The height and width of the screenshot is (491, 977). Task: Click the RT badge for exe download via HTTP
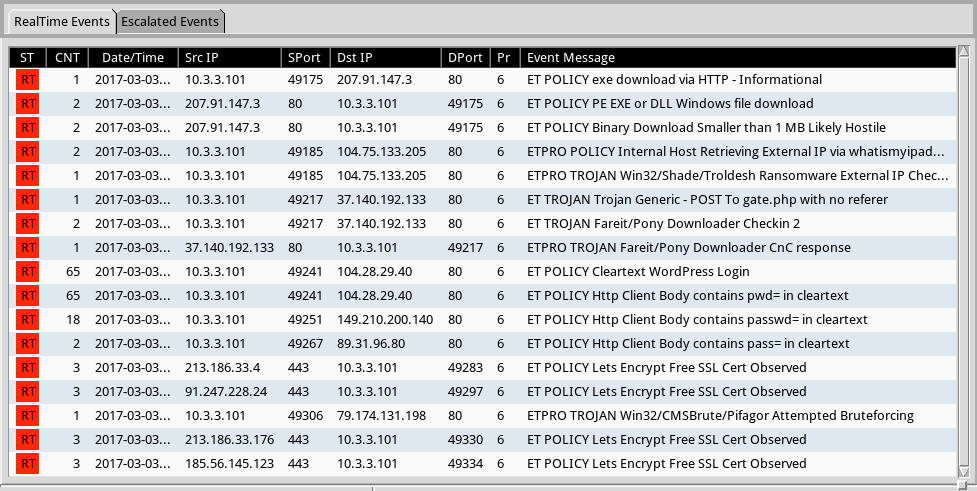pos(28,80)
